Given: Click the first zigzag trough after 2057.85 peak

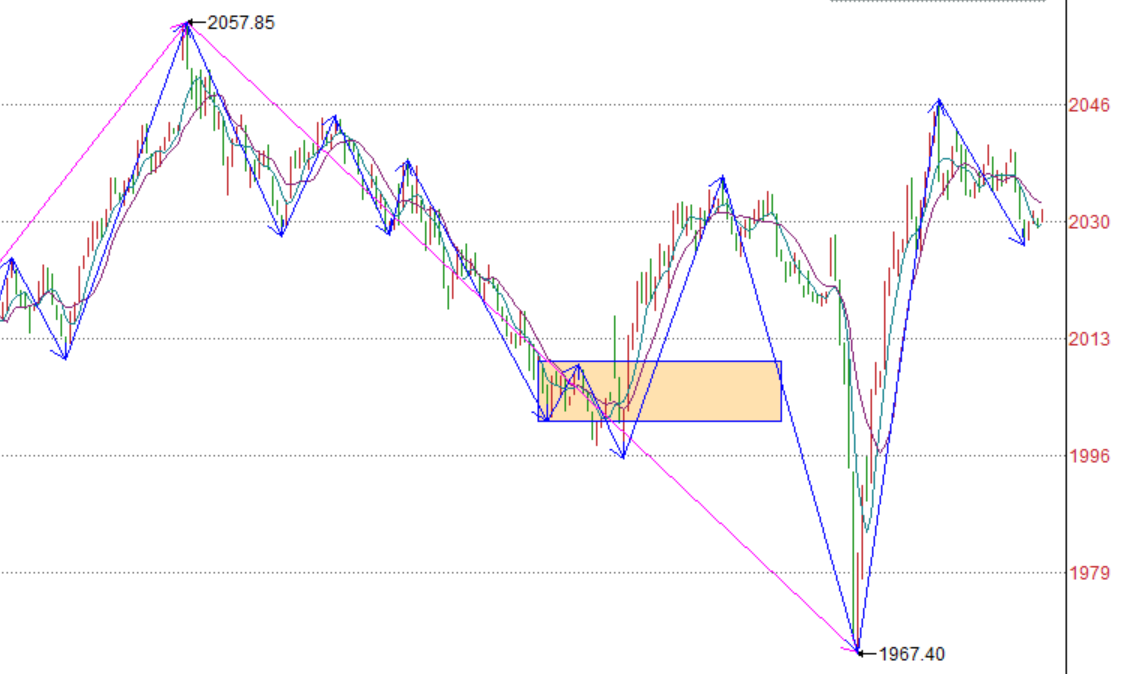Looking at the screenshot, I should [281, 235].
